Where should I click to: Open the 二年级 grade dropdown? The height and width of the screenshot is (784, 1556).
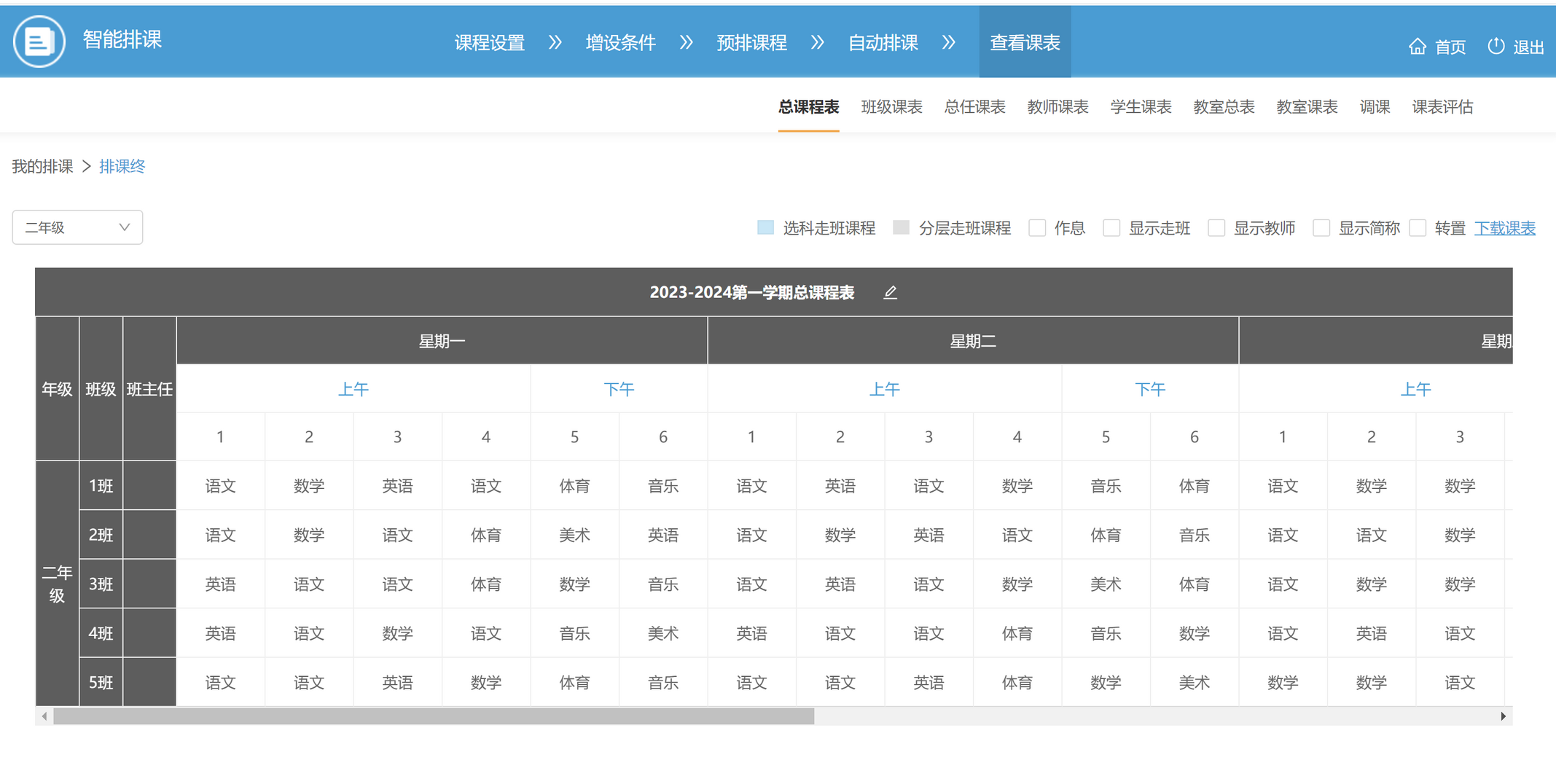click(x=77, y=227)
